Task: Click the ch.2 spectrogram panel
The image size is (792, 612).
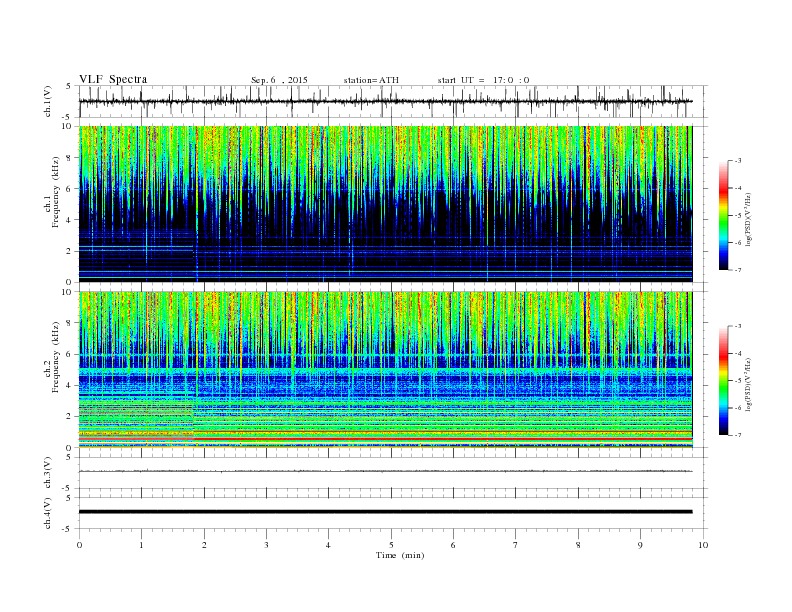Action: pos(385,370)
